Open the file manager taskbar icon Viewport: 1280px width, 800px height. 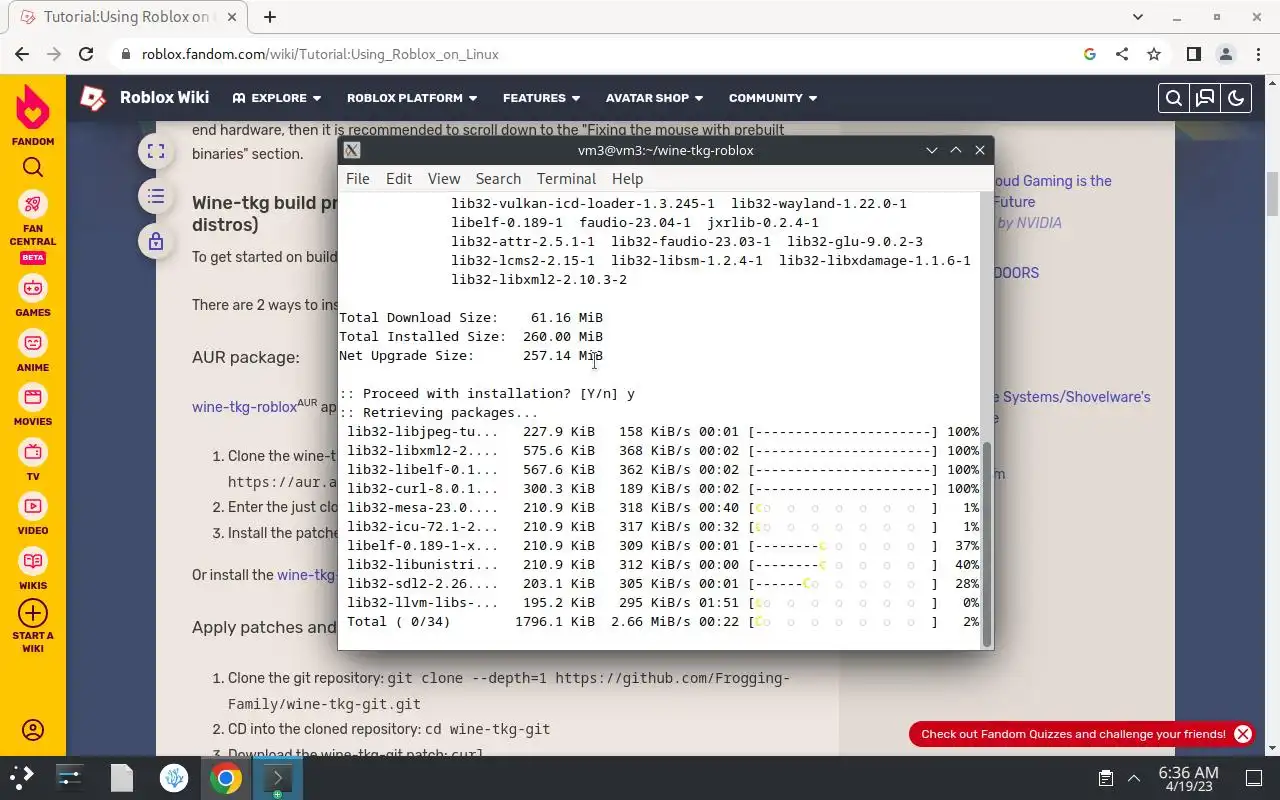(122, 778)
